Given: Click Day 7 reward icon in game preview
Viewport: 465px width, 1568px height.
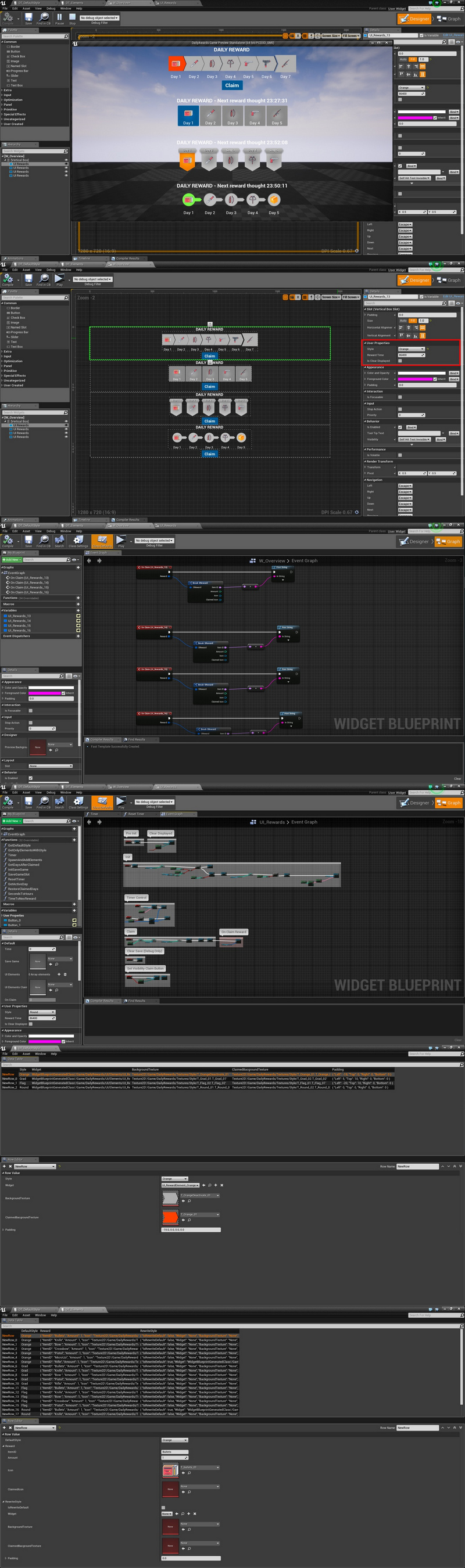Looking at the screenshot, I should [285, 63].
